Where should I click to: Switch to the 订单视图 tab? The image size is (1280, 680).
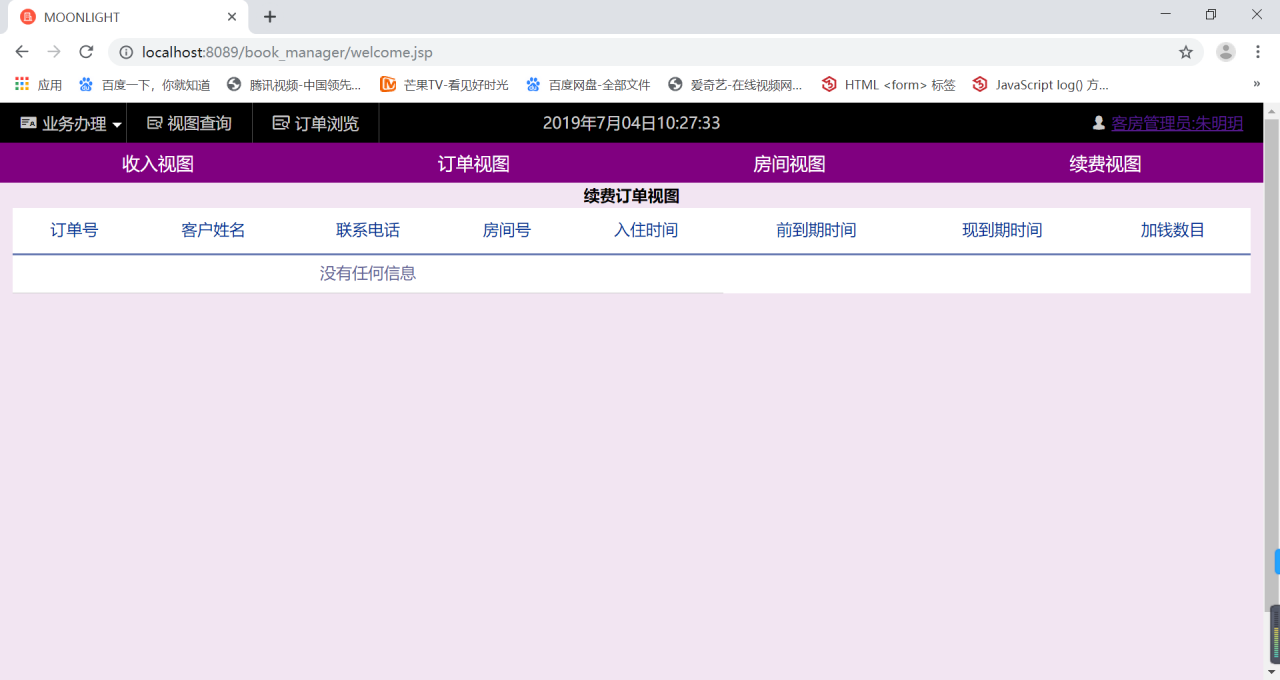(474, 164)
